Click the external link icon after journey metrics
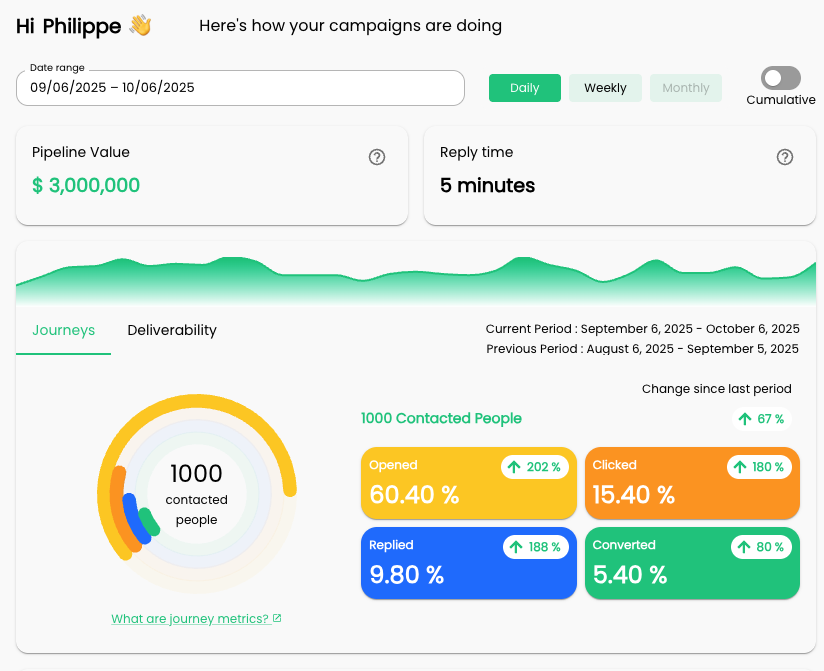The width and height of the screenshot is (824, 671). (277, 618)
